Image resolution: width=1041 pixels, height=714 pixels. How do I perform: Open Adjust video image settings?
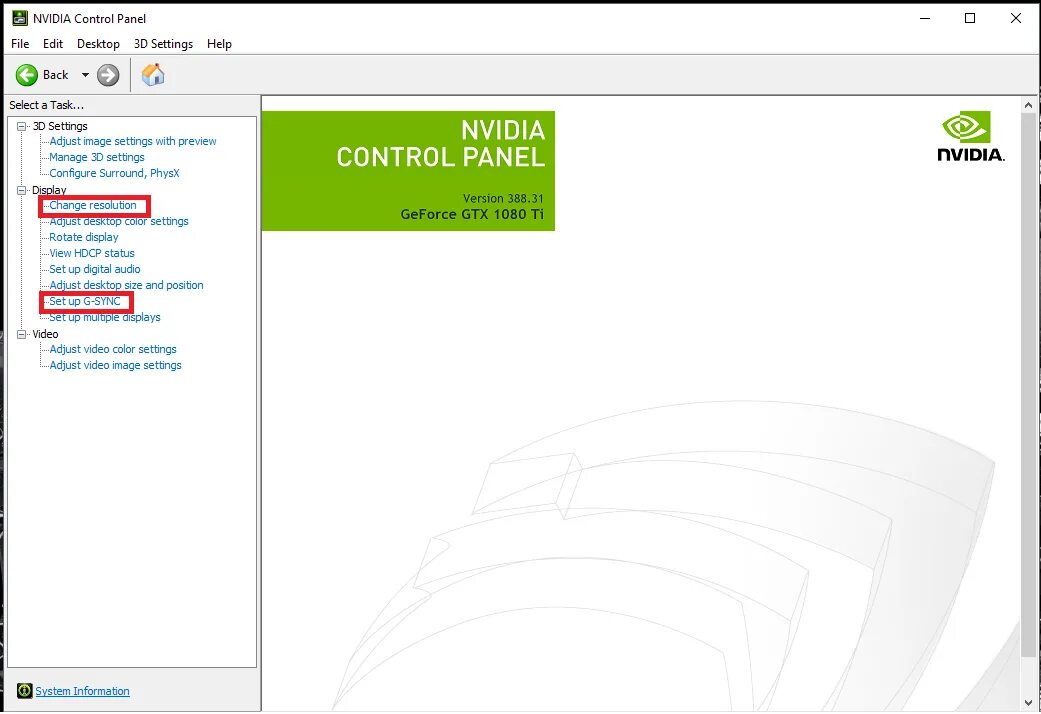tap(116, 365)
